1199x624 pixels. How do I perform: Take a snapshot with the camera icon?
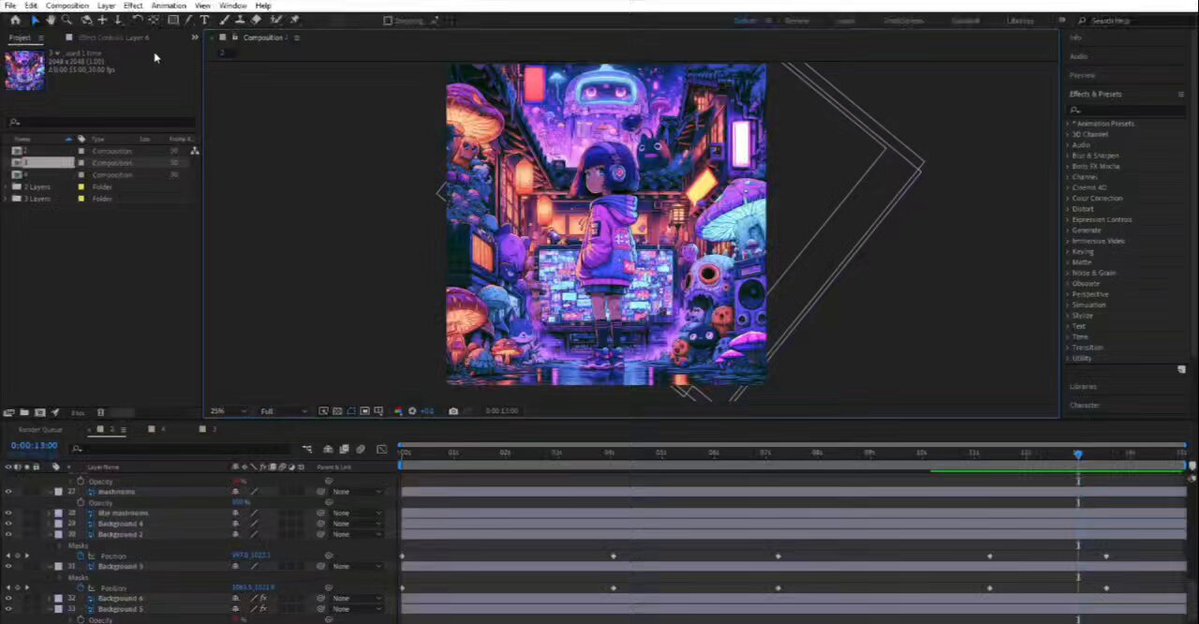tap(453, 411)
